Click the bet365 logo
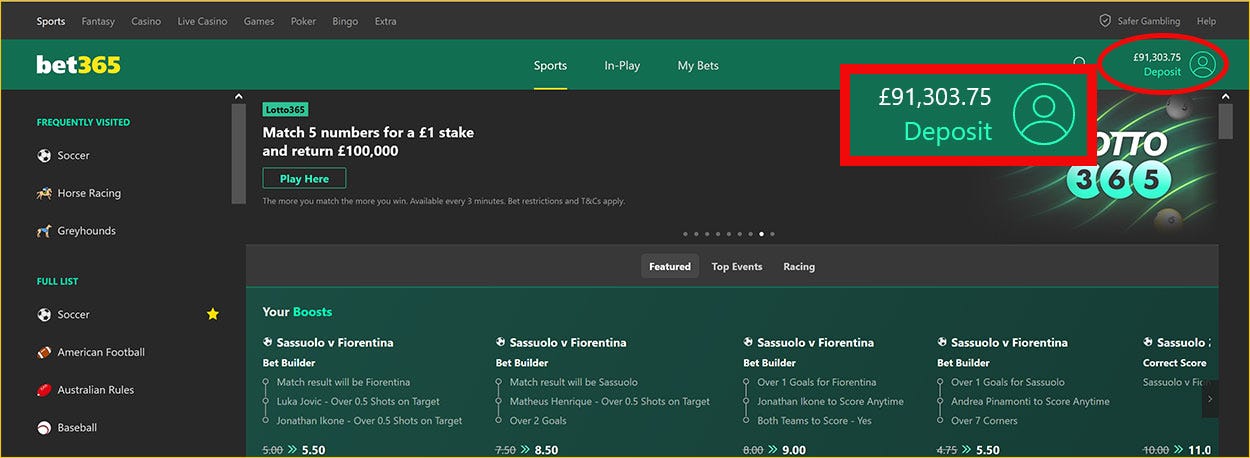The height and width of the screenshot is (458, 1250). [78, 65]
